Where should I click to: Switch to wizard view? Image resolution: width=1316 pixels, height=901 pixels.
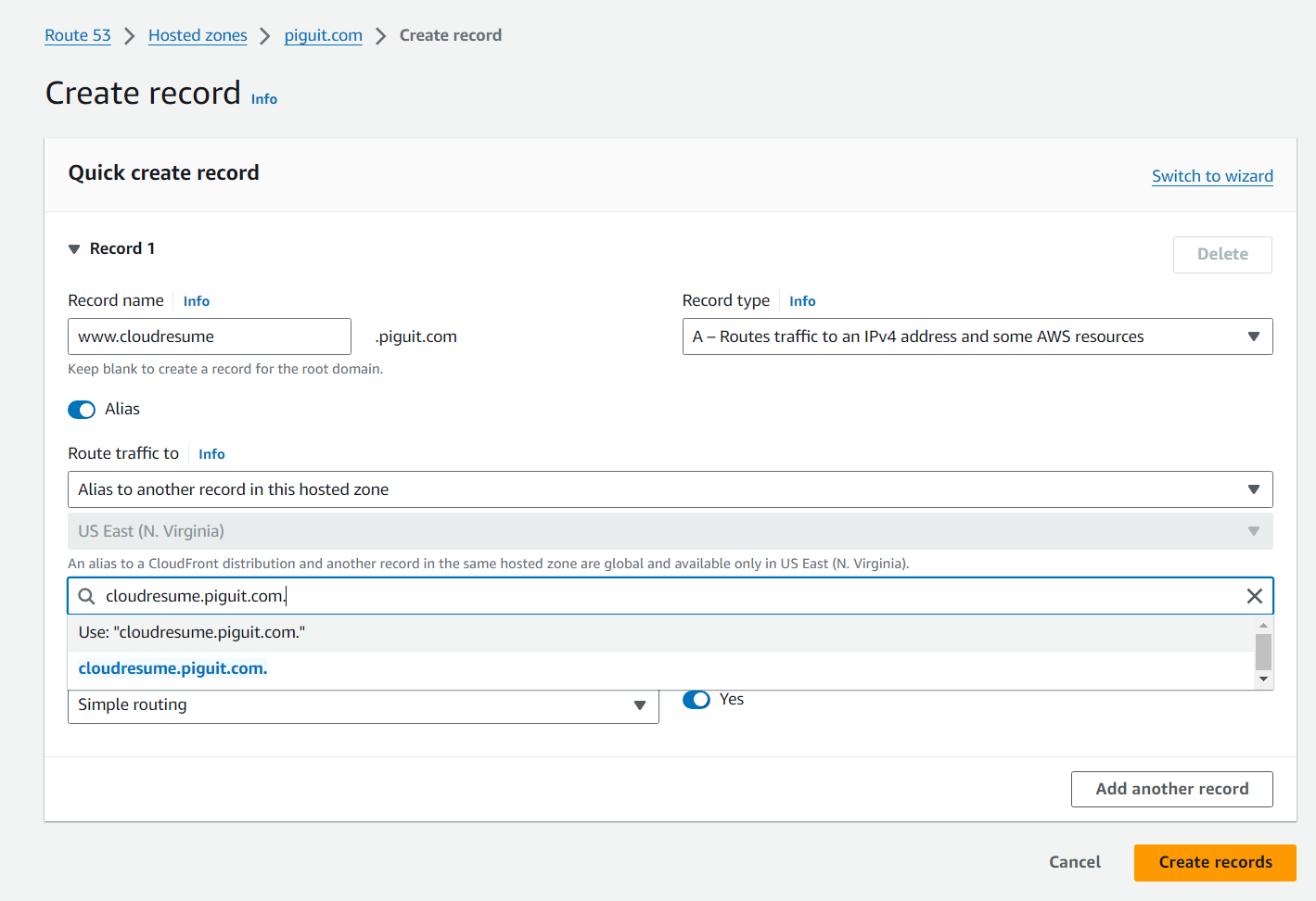[x=1212, y=176]
